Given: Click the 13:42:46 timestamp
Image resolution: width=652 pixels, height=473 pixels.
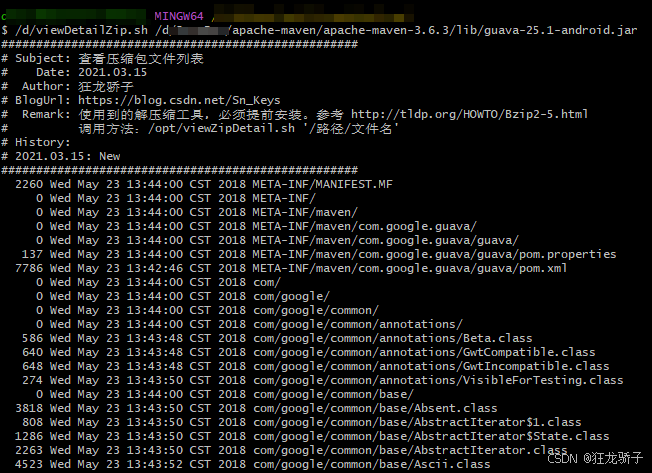Looking at the screenshot, I should (154, 268).
